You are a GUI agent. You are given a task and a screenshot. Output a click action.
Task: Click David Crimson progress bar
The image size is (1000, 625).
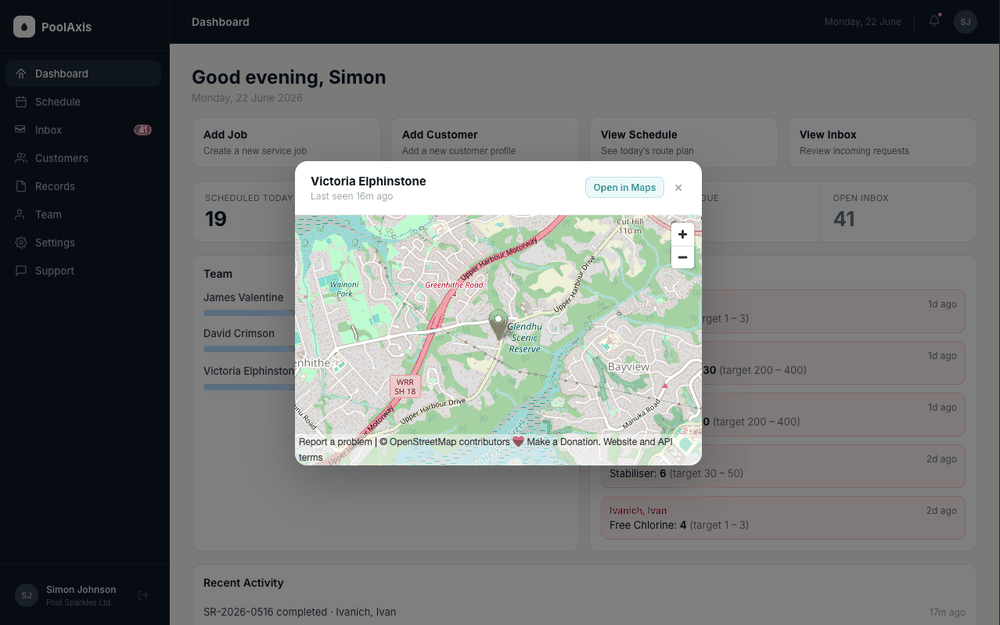click(x=249, y=349)
